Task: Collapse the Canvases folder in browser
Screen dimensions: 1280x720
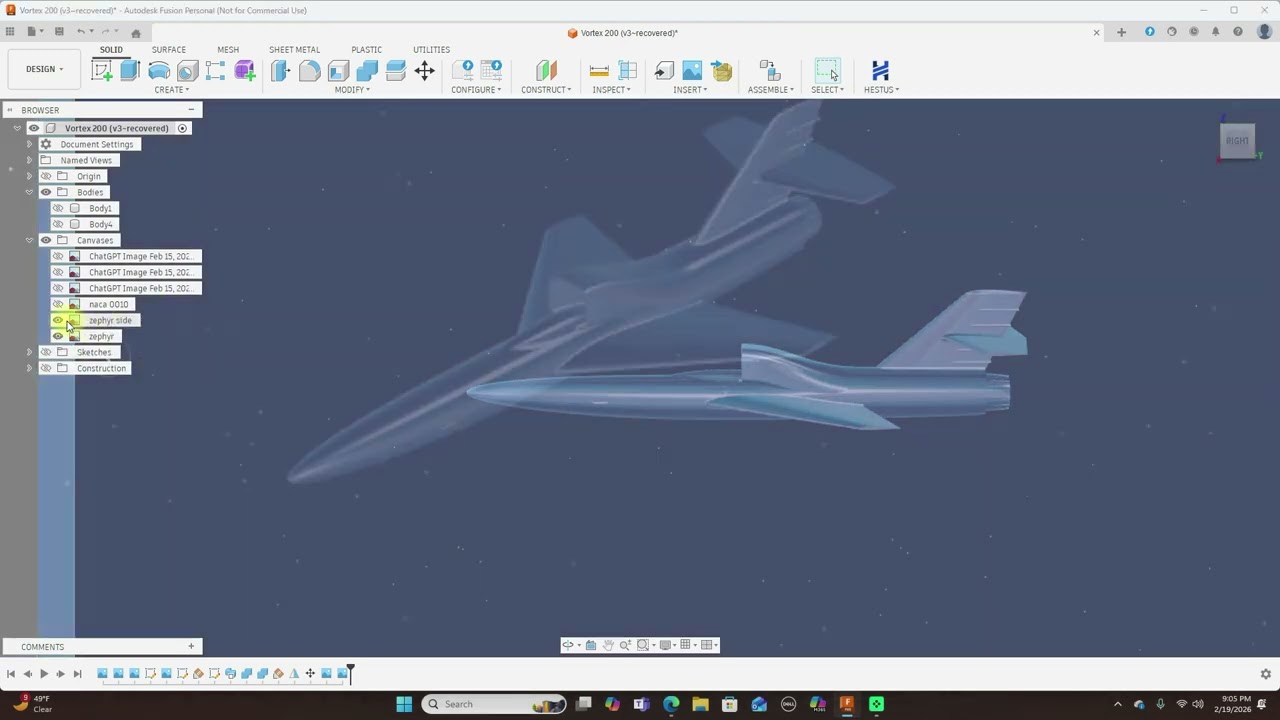Action: tap(29, 240)
